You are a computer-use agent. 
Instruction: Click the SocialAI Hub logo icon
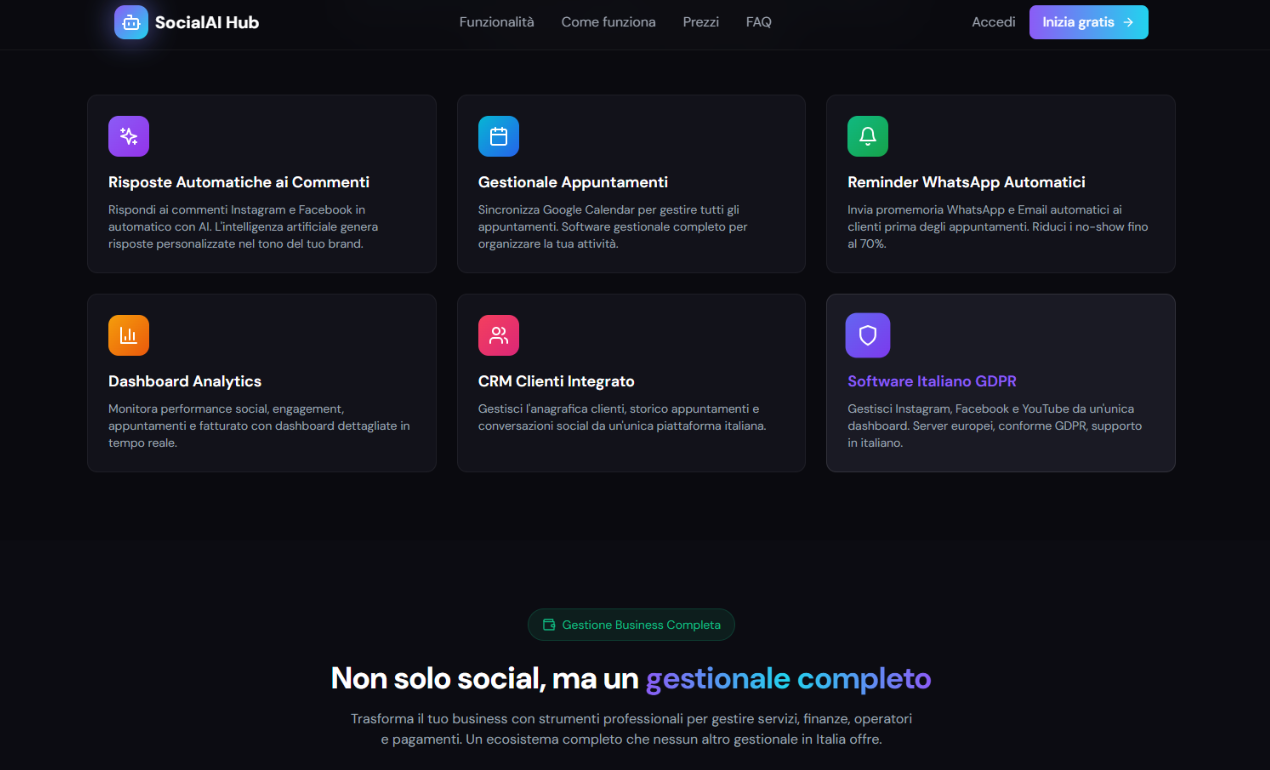pos(129,21)
